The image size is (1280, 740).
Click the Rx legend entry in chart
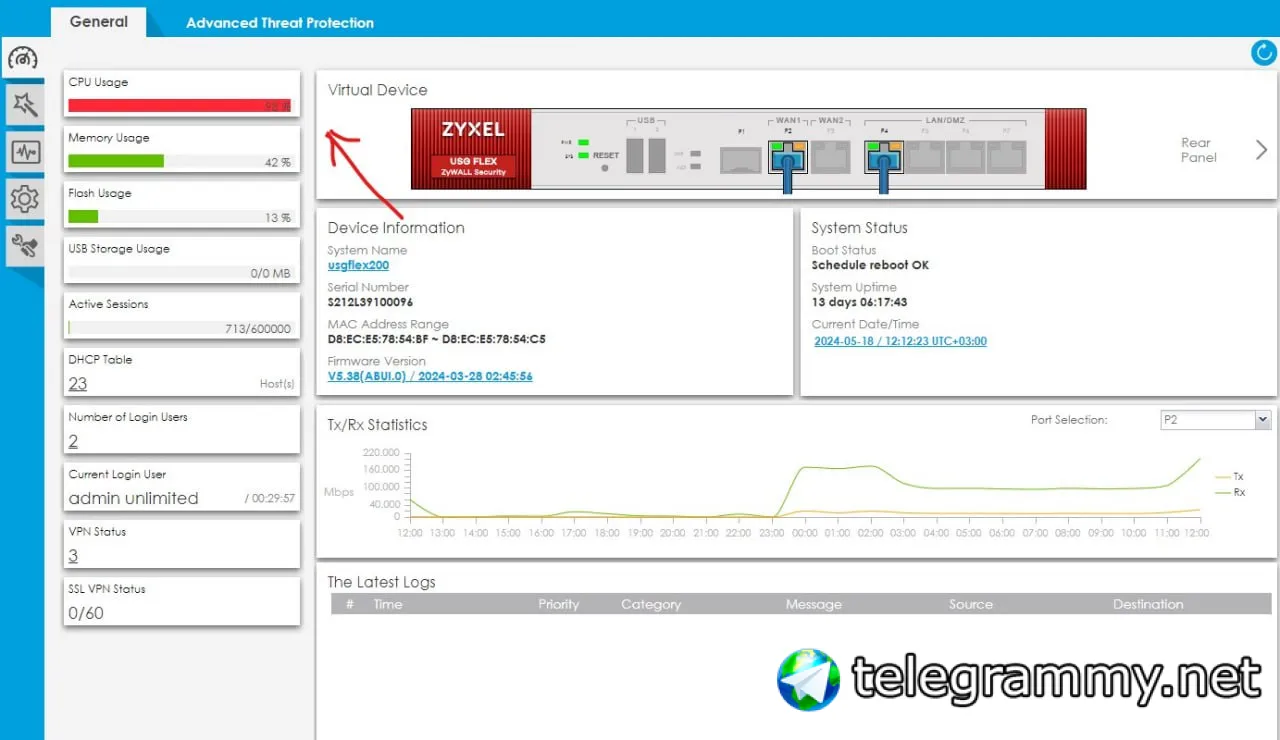pos(1229,492)
